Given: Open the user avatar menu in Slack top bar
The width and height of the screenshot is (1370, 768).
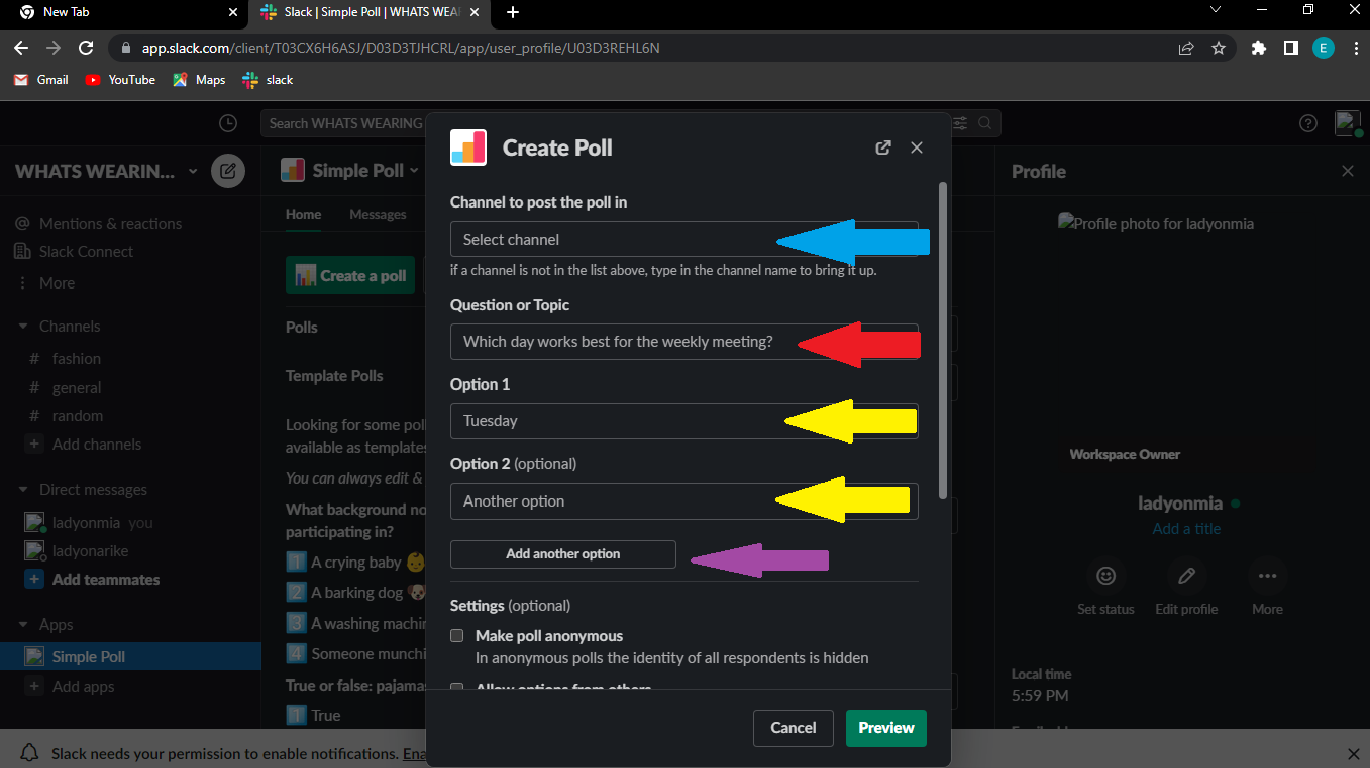Looking at the screenshot, I should [x=1348, y=123].
